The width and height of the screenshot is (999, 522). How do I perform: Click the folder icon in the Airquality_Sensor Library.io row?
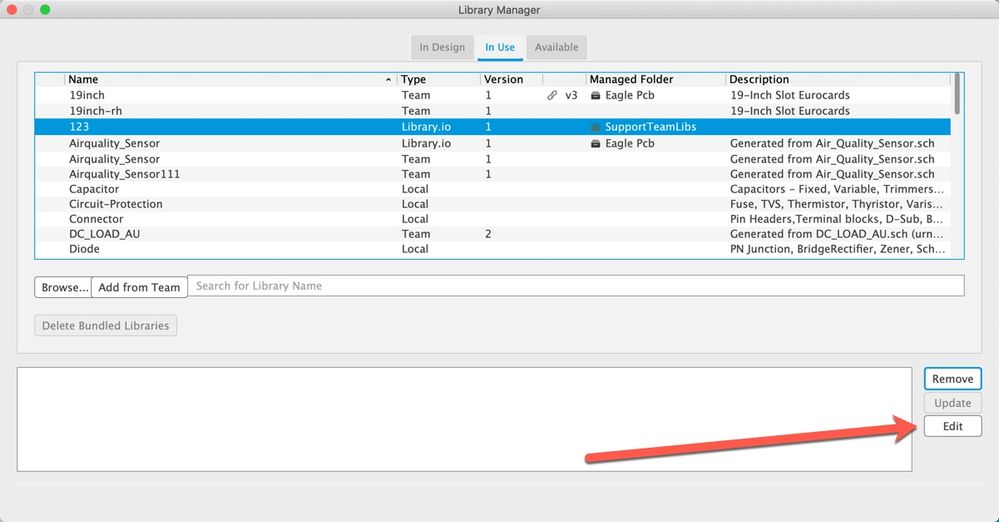click(x=595, y=143)
